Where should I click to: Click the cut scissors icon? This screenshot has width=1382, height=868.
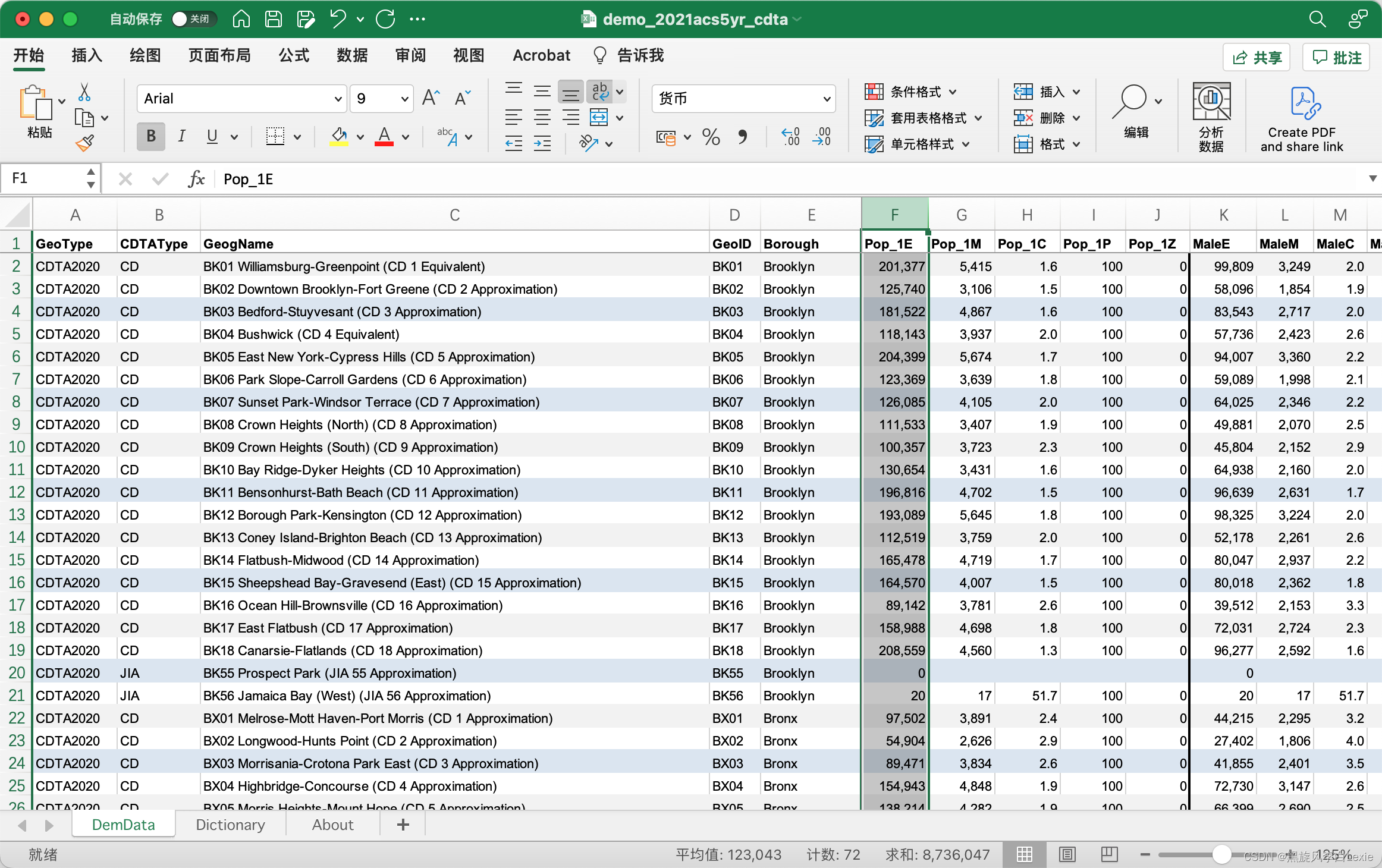(x=84, y=92)
